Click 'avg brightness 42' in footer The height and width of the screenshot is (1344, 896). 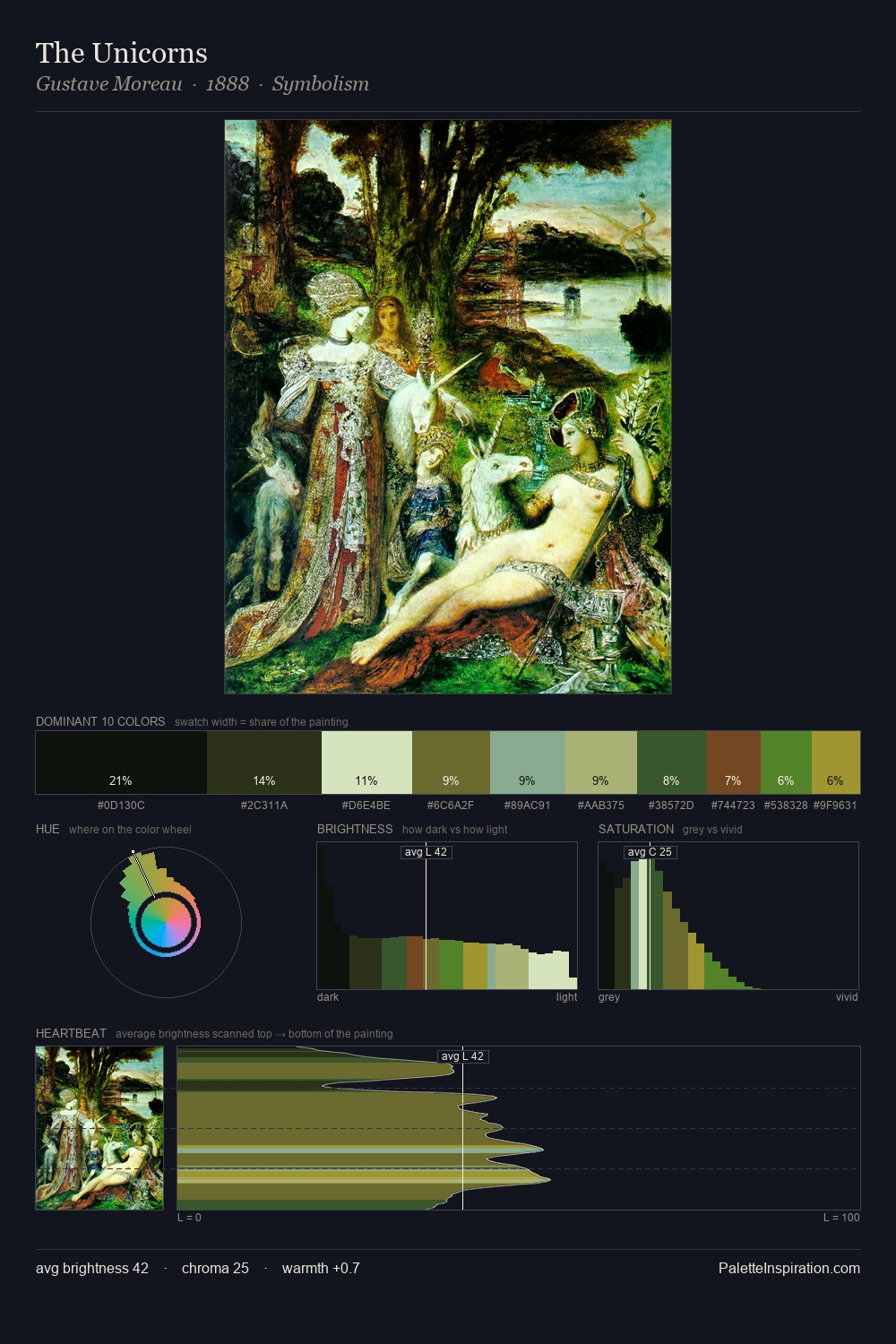pyautogui.click(x=92, y=1268)
